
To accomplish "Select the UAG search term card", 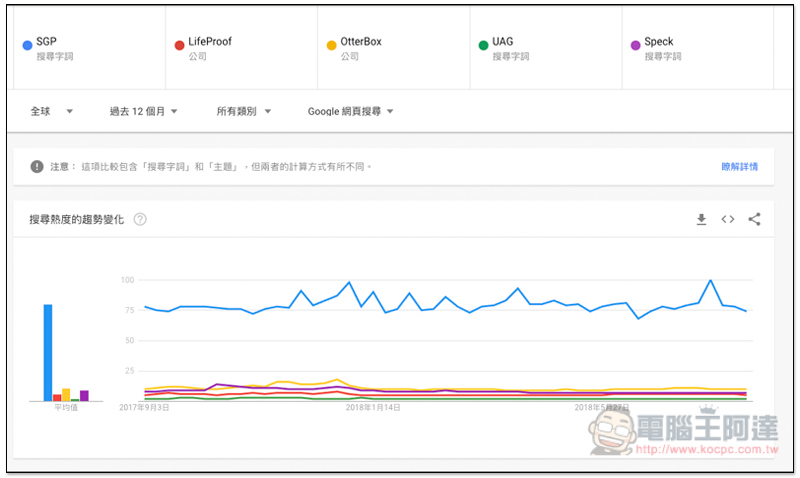I will click(545, 48).
